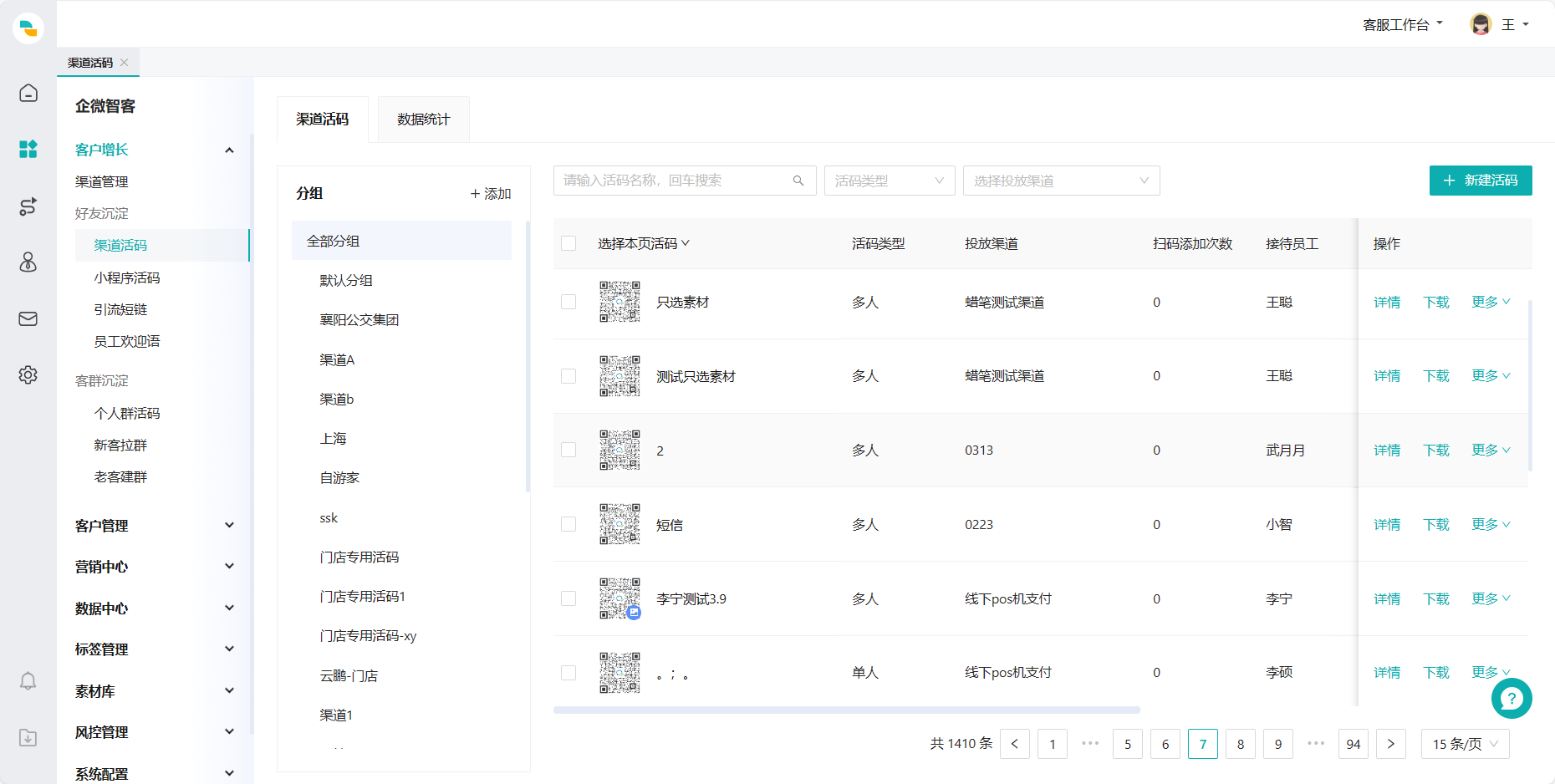Open the 选择本页活码 dropdown
Image resolution: width=1555 pixels, height=784 pixels.
tap(644, 243)
